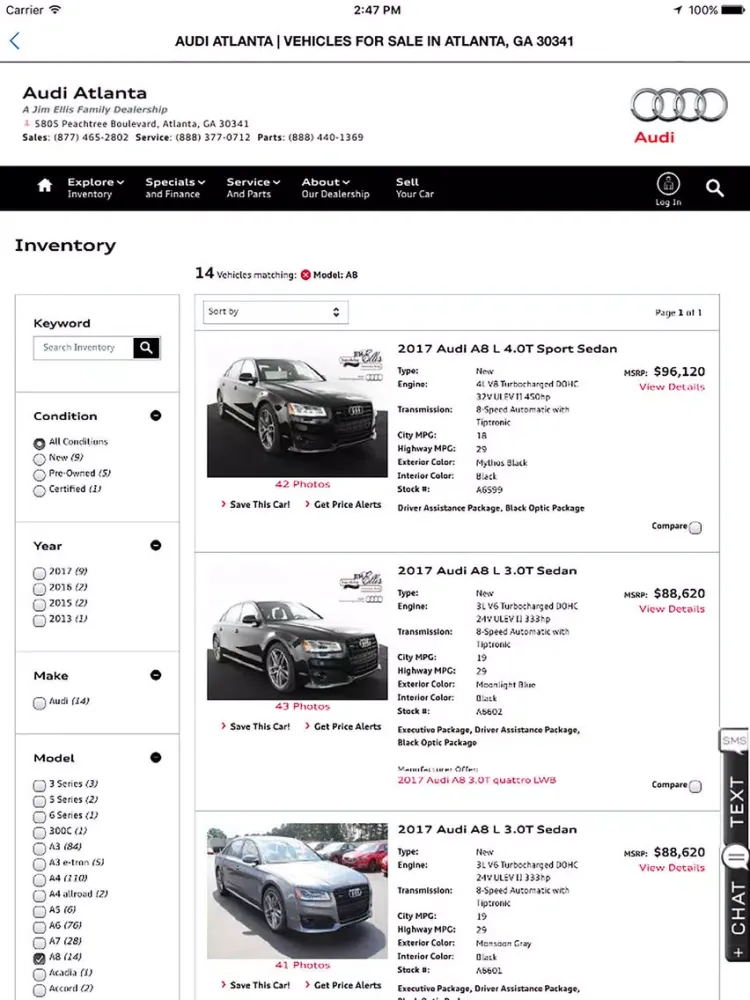
Task: Go to the home icon in navbar
Action: pyautogui.click(x=45, y=186)
